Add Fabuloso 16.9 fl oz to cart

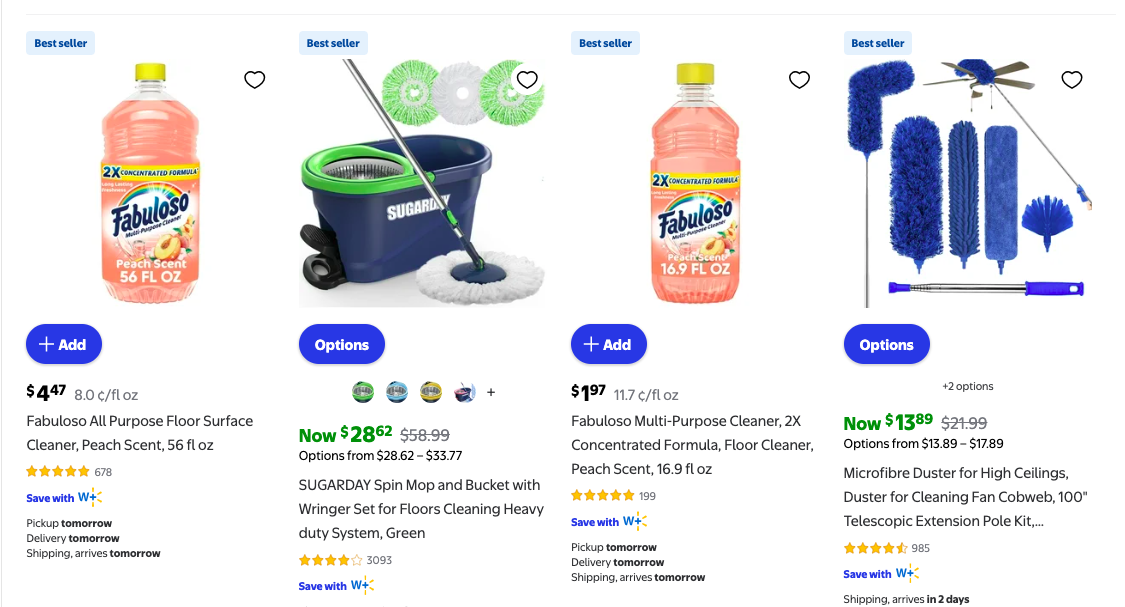[x=608, y=344]
